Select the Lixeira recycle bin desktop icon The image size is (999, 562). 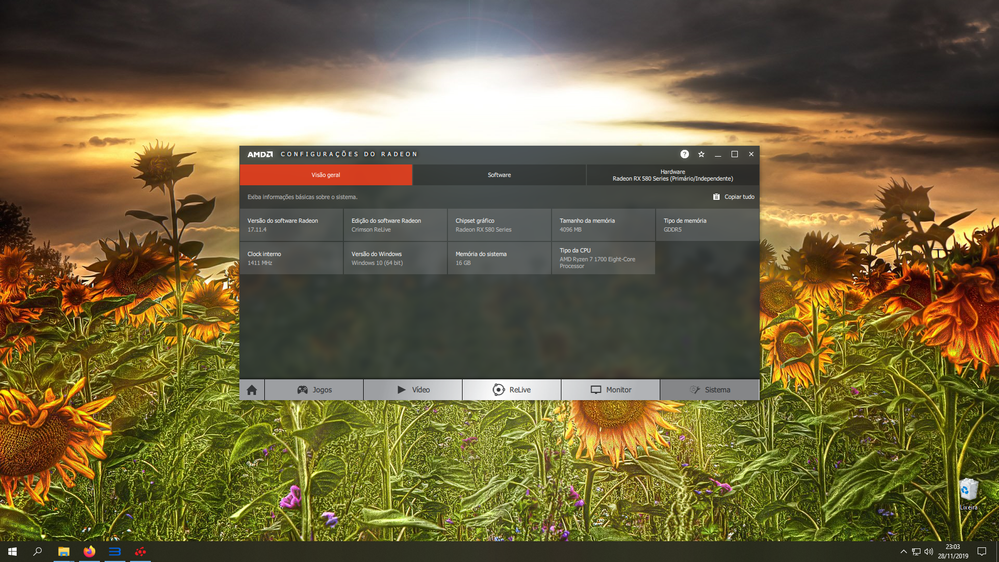tap(968, 494)
